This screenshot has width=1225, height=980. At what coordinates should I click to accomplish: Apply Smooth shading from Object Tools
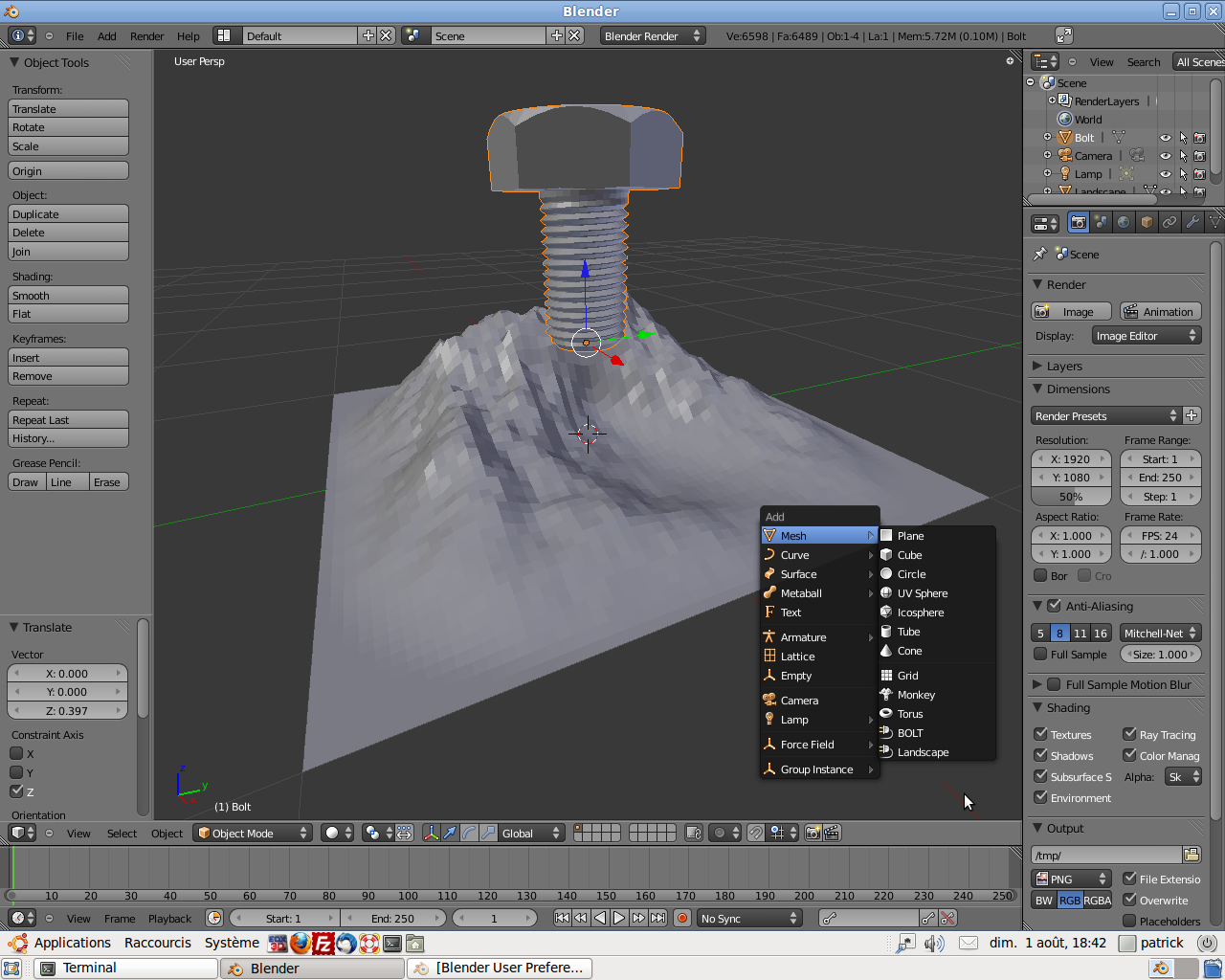tap(67, 295)
